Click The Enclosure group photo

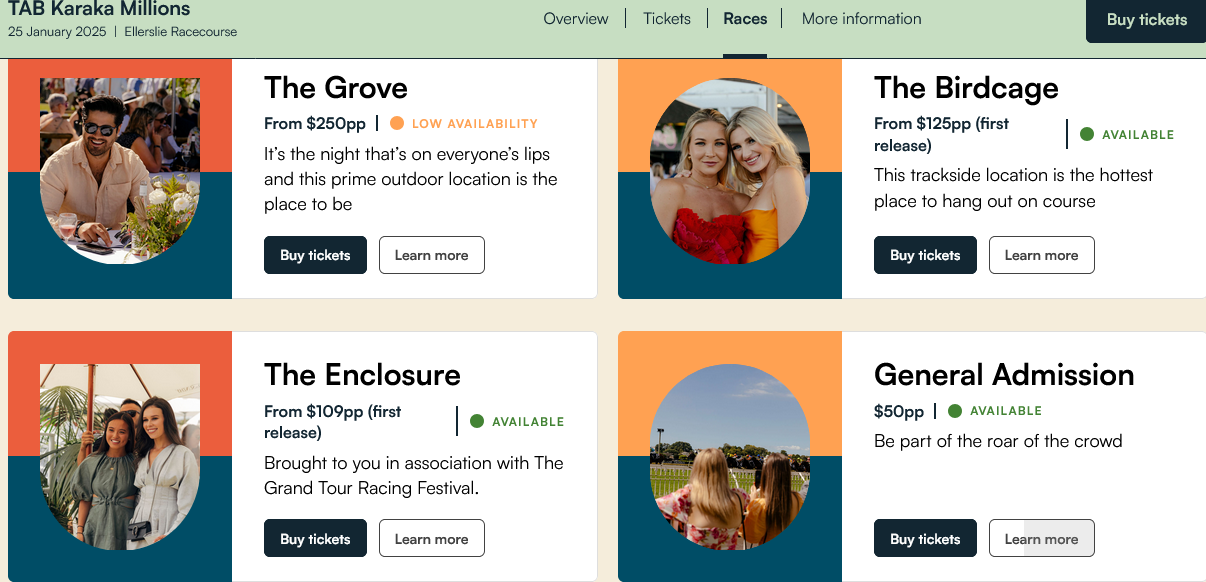click(120, 457)
